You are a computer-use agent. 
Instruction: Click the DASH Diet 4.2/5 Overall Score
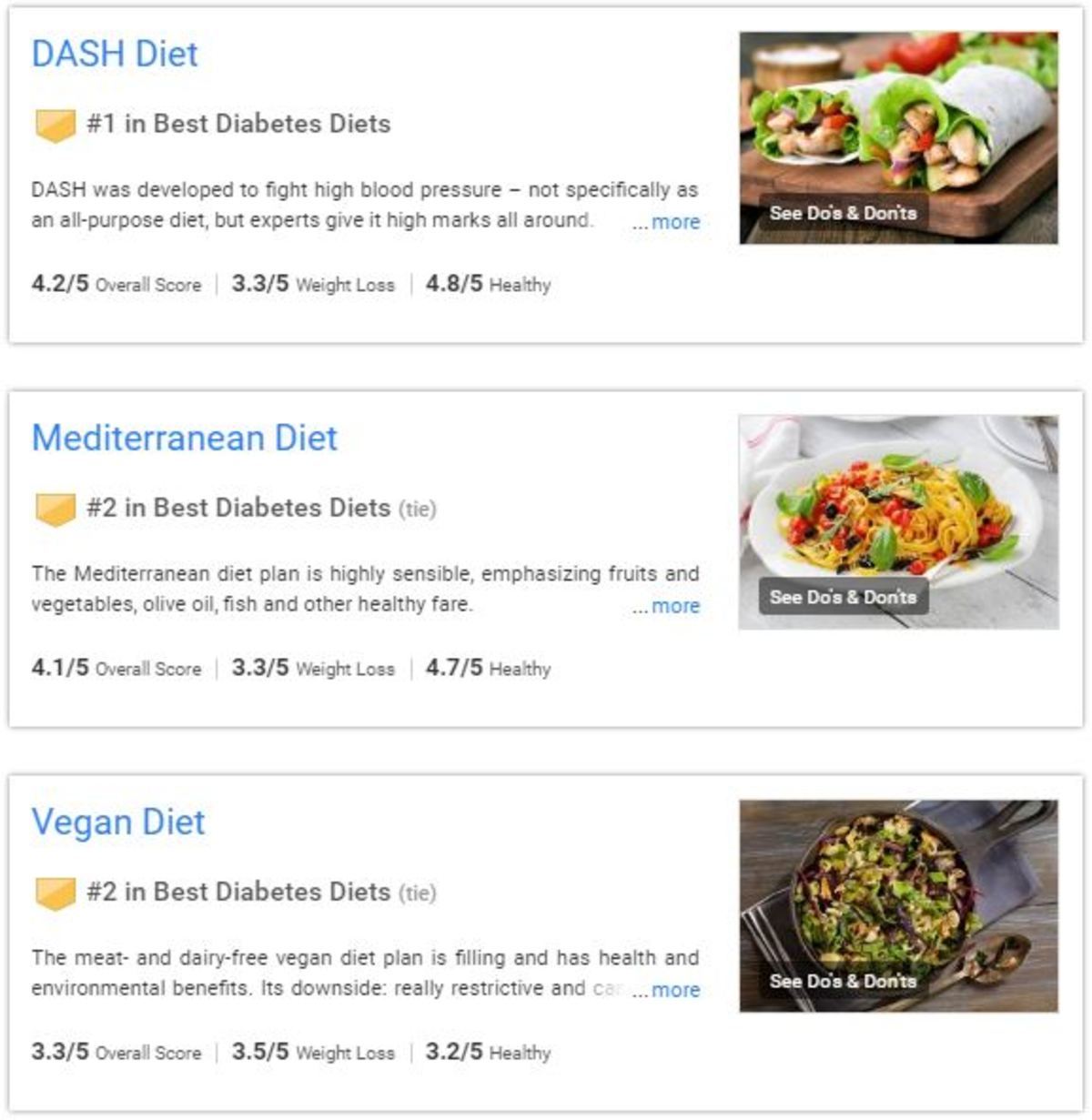(116, 284)
